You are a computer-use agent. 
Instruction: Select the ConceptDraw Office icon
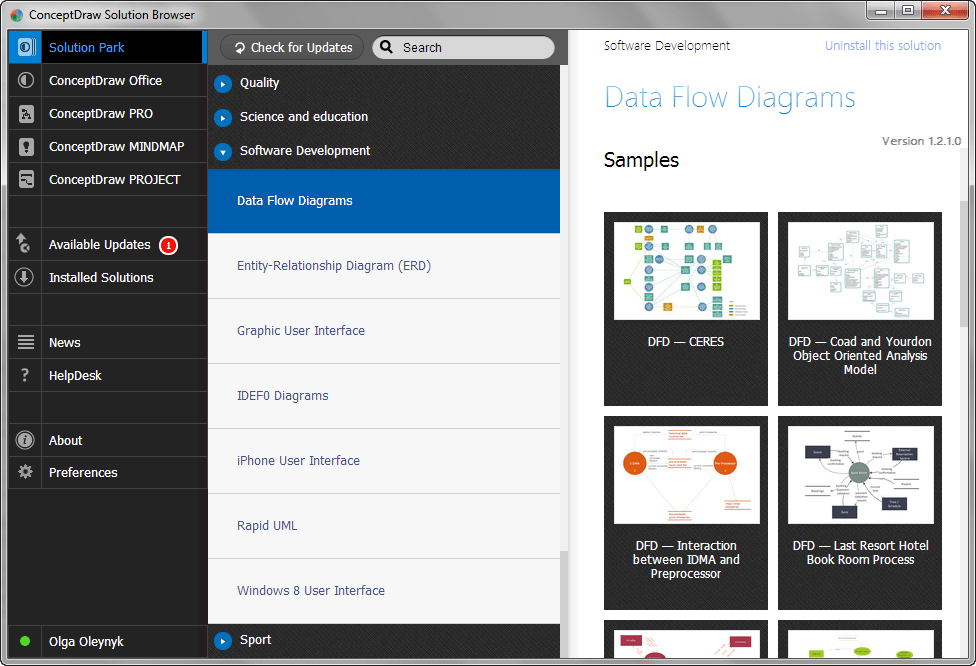[22, 80]
